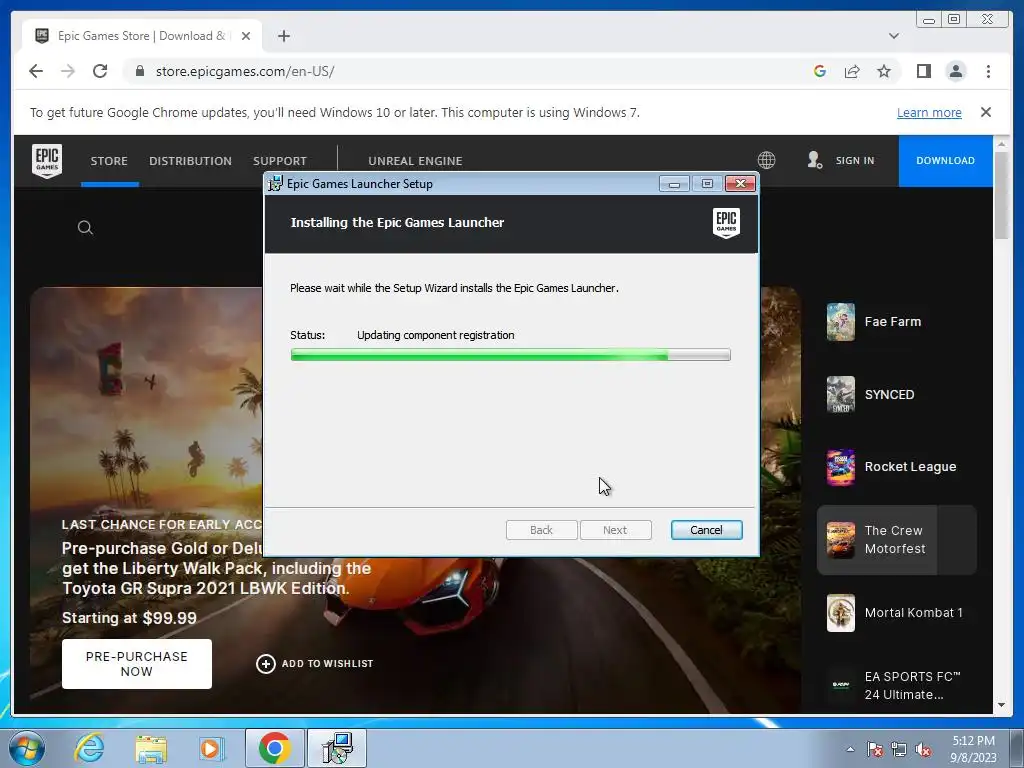1024x768 pixels.
Task: Open Chrome profile avatar
Action: [955, 71]
